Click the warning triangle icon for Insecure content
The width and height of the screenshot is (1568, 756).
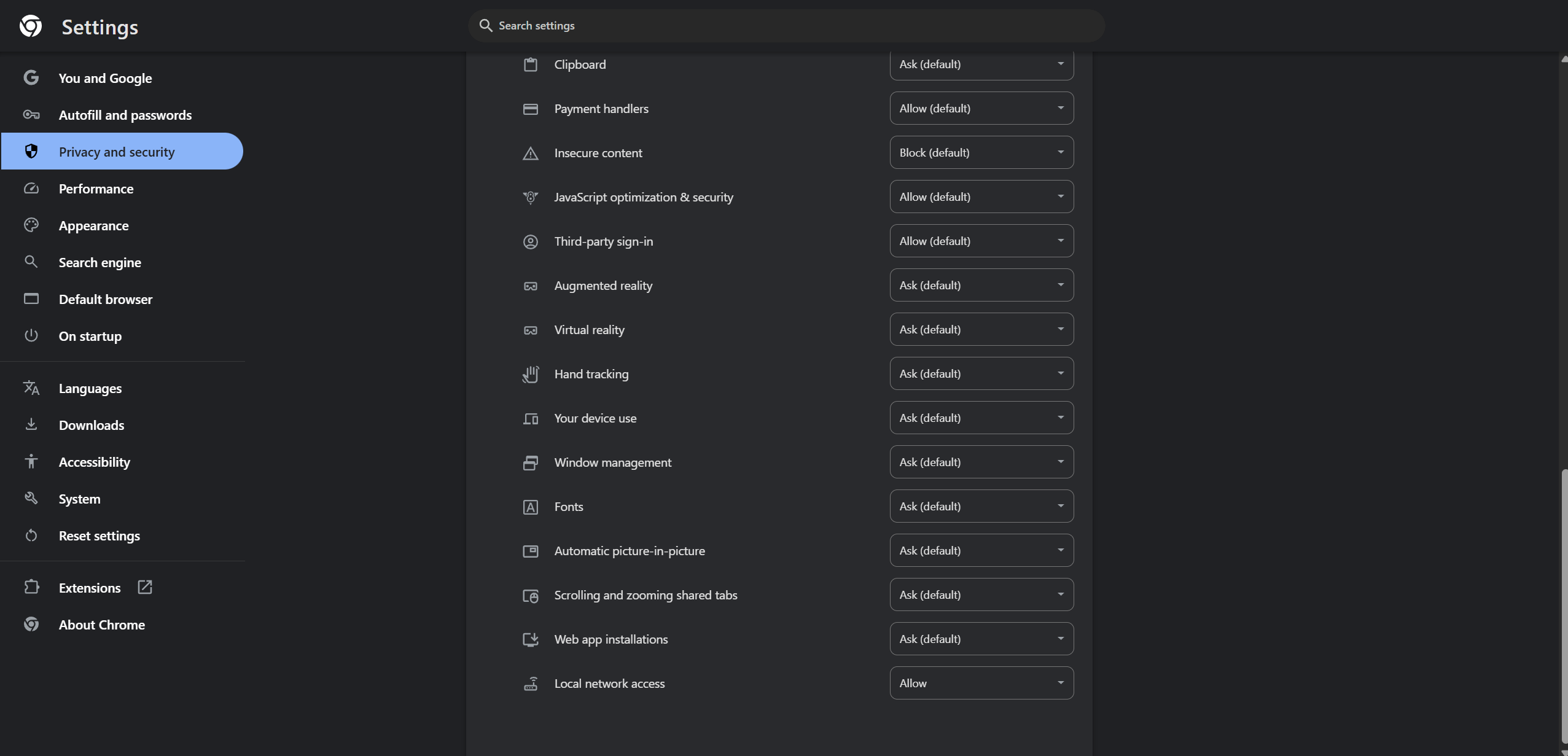[x=531, y=153]
